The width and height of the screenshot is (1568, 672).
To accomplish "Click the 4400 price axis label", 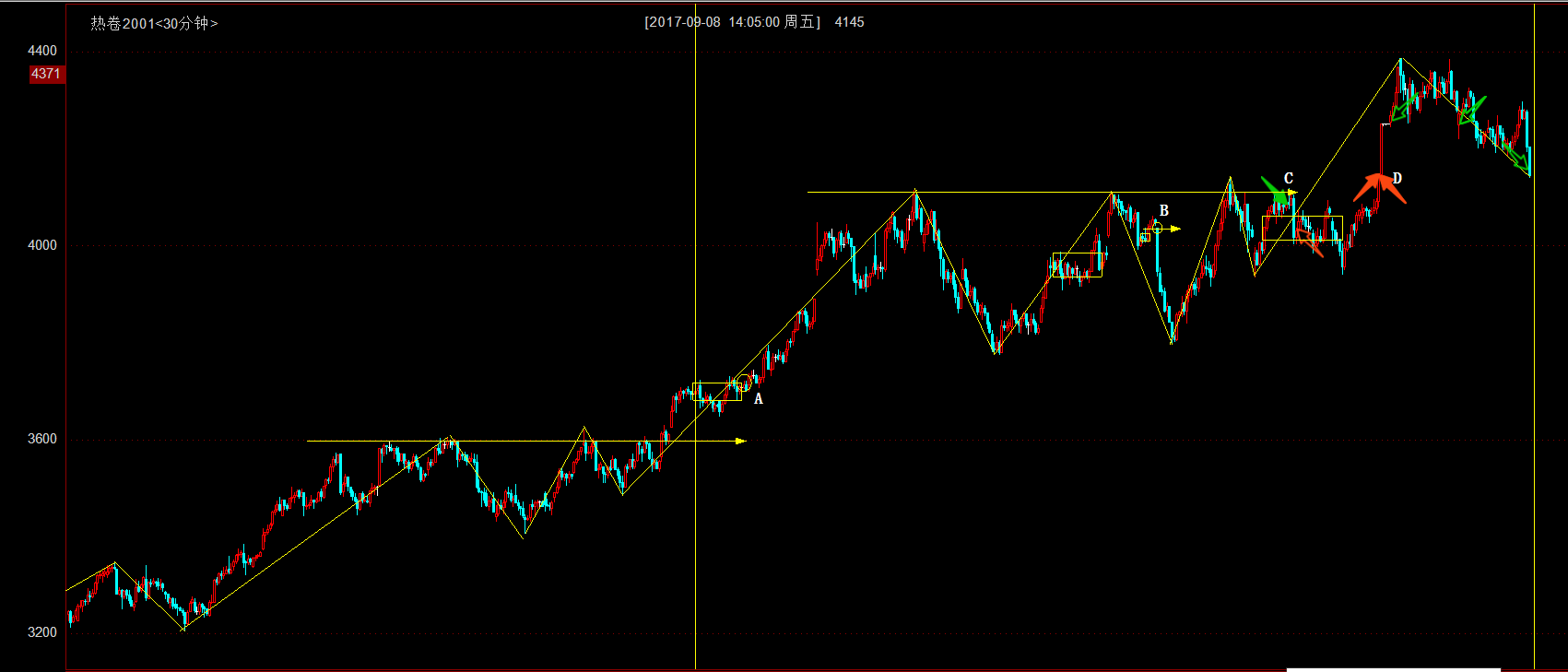I will tap(42, 51).
